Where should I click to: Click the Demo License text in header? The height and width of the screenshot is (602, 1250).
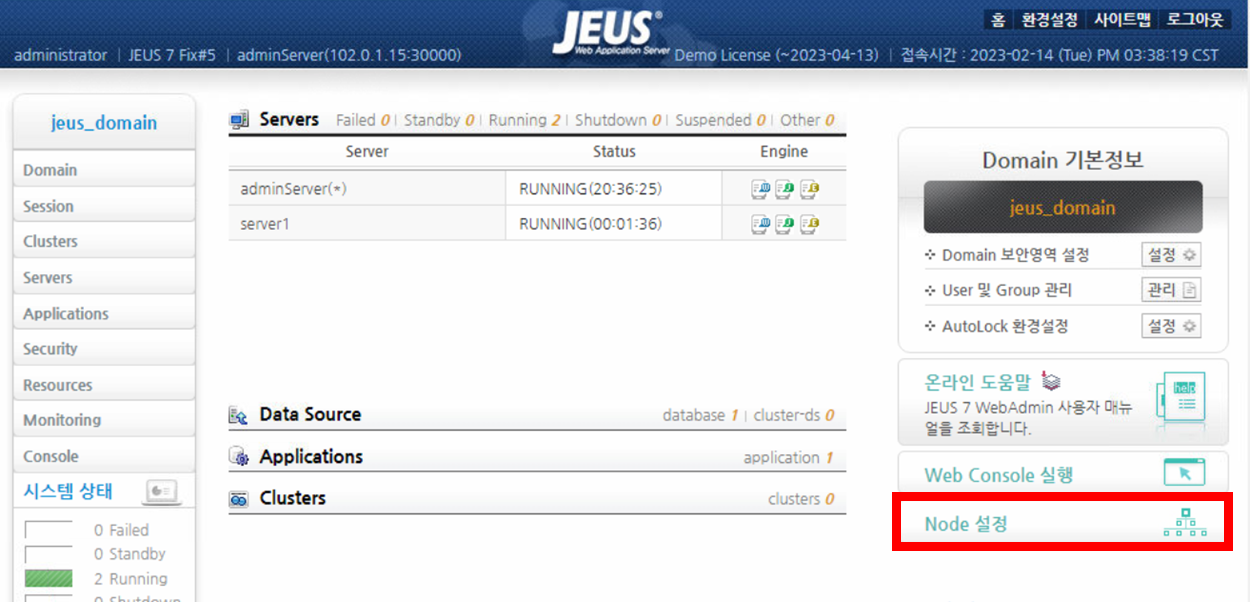click(777, 55)
